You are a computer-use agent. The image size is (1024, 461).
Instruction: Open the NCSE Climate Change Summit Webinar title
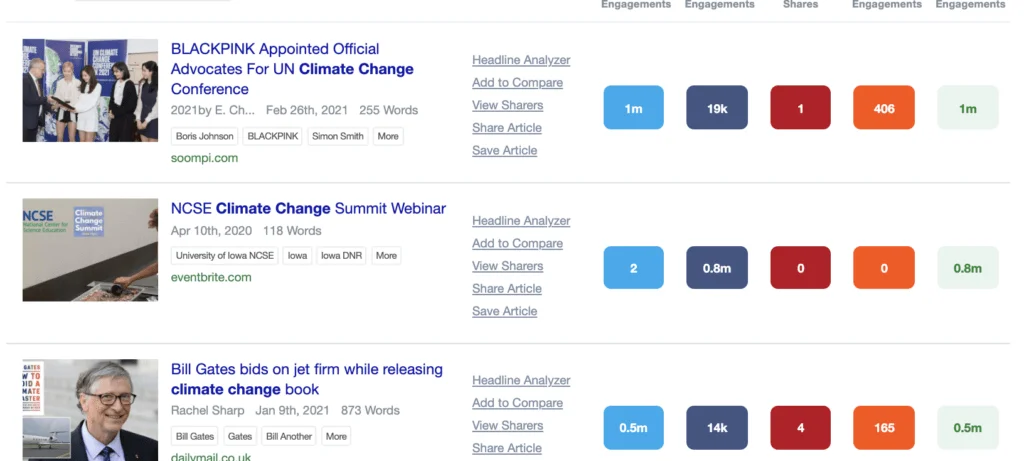[x=308, y=209]
